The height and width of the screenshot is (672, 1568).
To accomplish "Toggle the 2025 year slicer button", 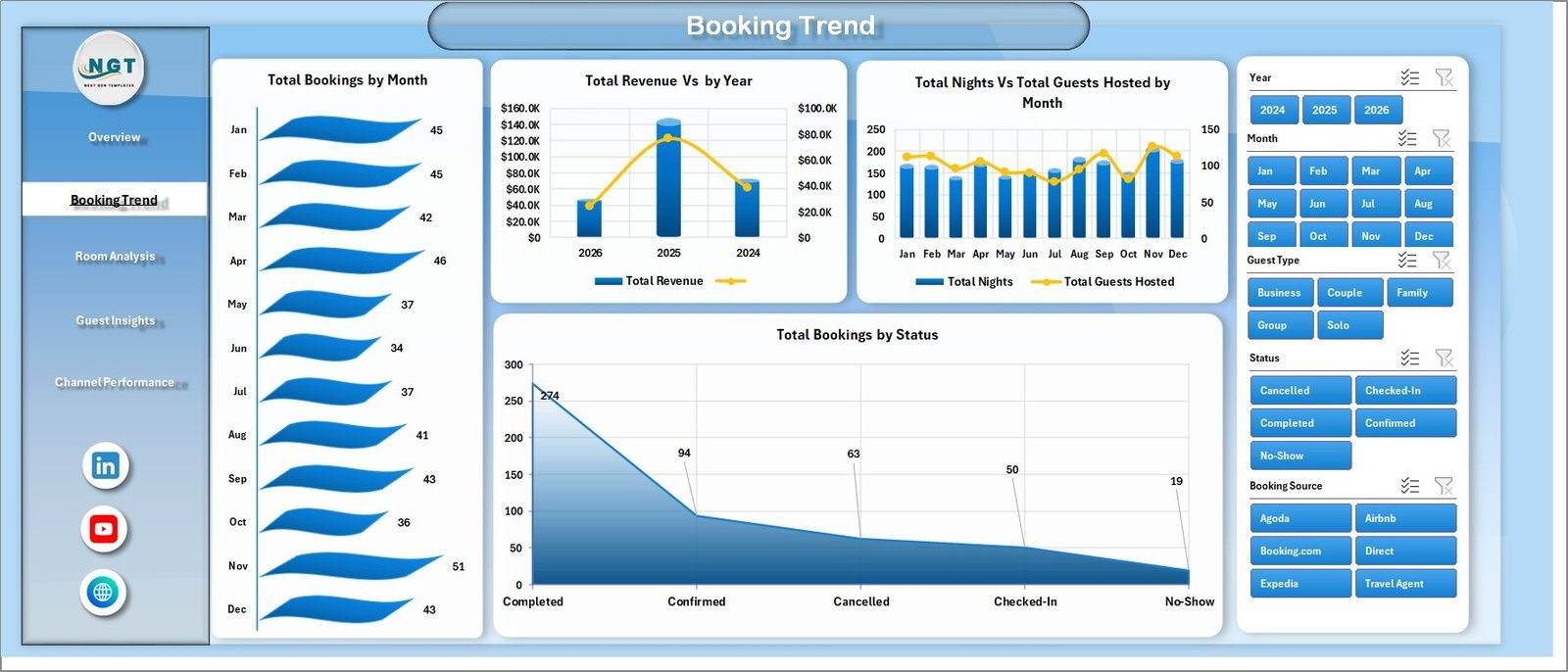I will (x=1324, y=110).
